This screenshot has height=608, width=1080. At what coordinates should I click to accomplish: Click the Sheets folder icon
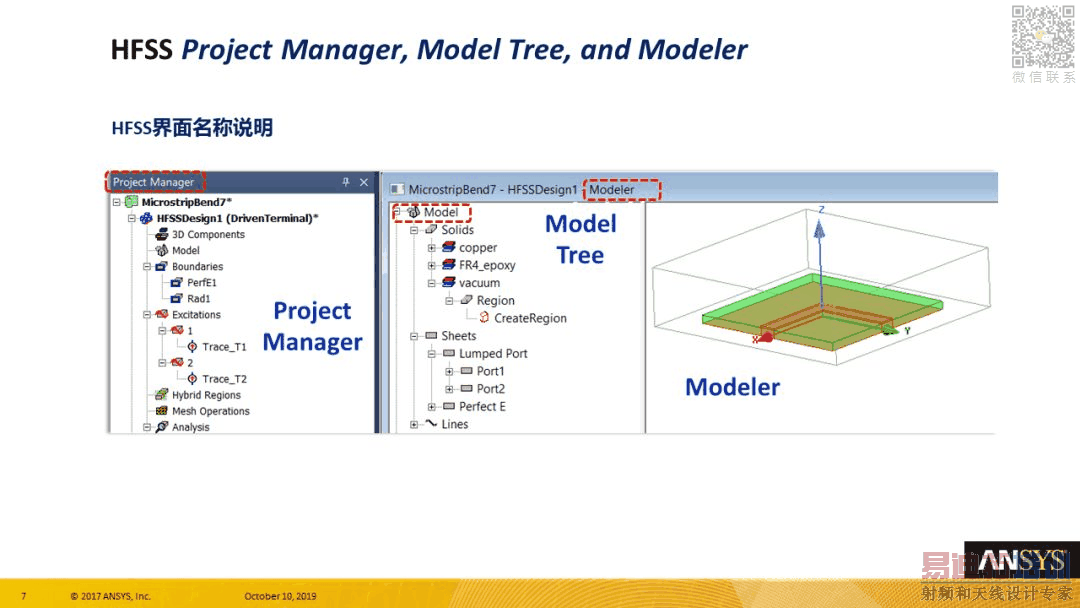431,335
